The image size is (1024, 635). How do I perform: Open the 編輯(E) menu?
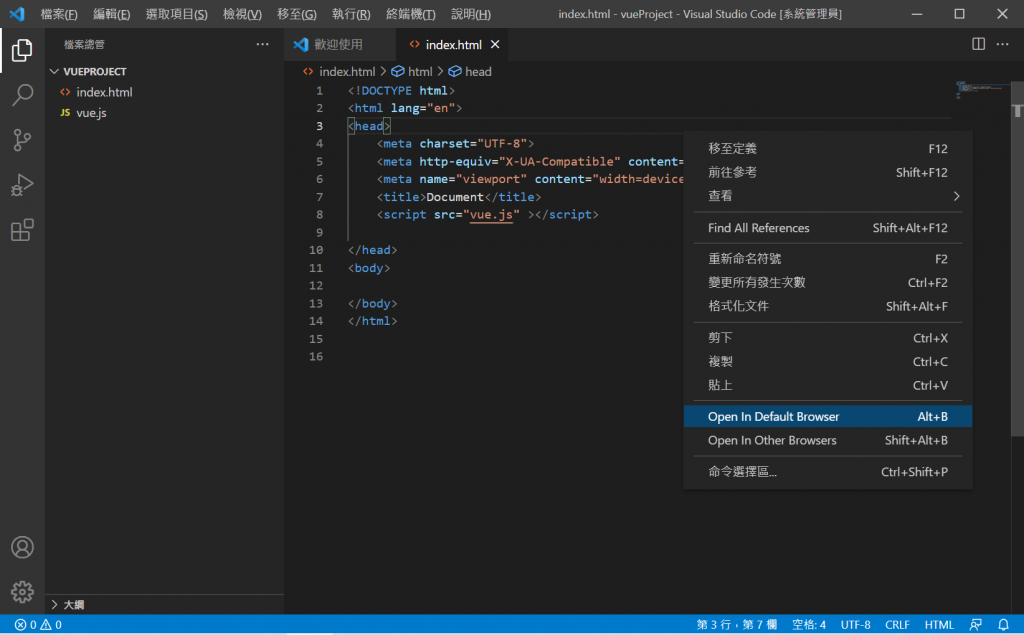pyautogui.click(x=112, y=14)
